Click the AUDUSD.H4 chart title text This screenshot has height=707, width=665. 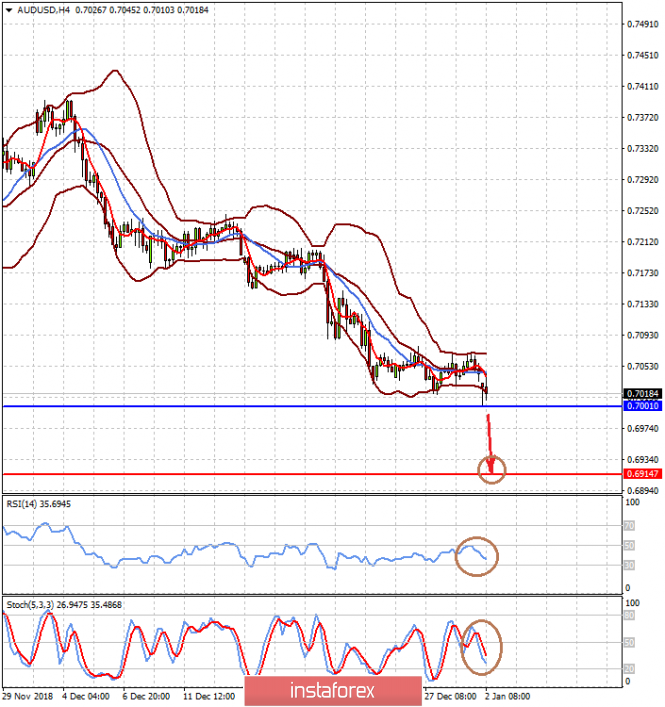click(44, 10)
